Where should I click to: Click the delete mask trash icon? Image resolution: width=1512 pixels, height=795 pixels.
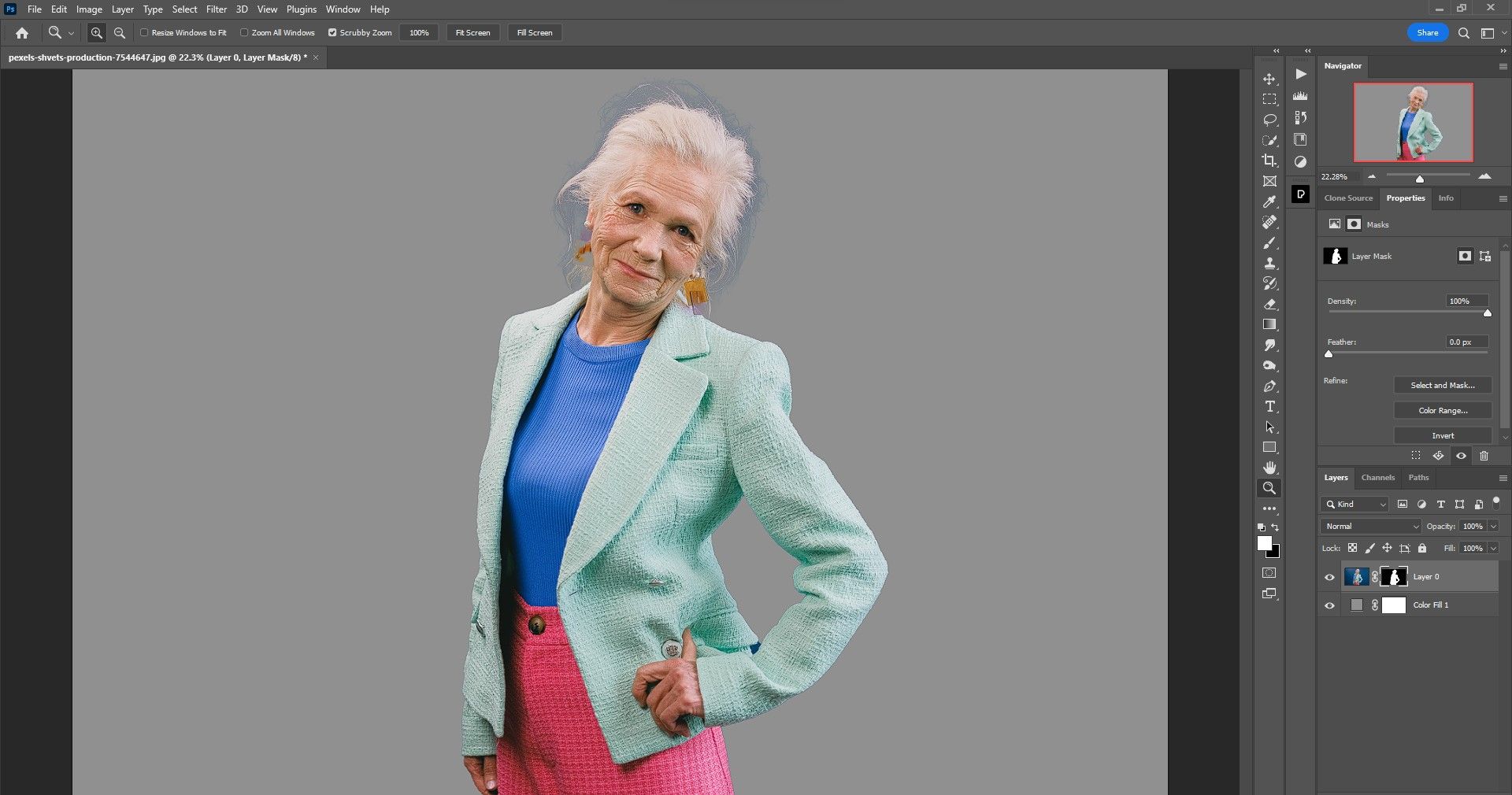tap(1484, 456)
